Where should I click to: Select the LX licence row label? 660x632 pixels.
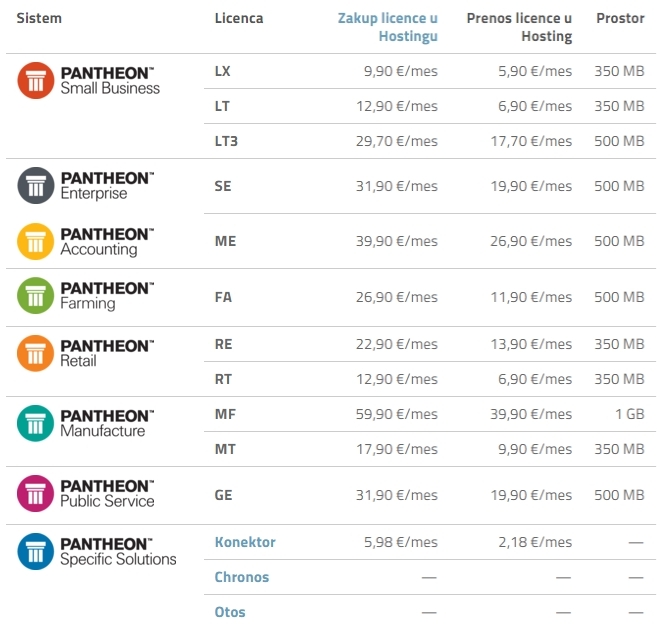click(x=222, y=71)
